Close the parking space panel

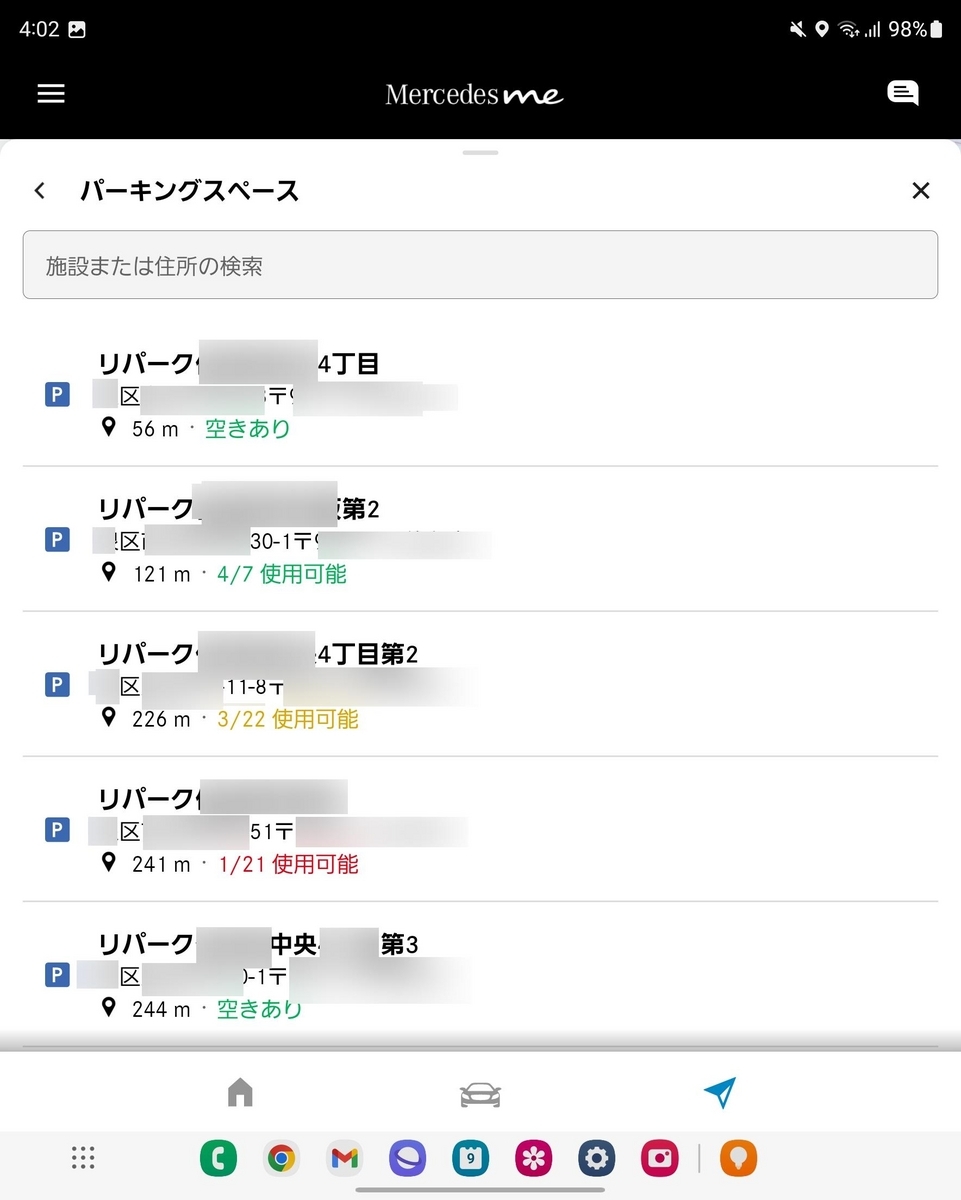coord(921,190)
